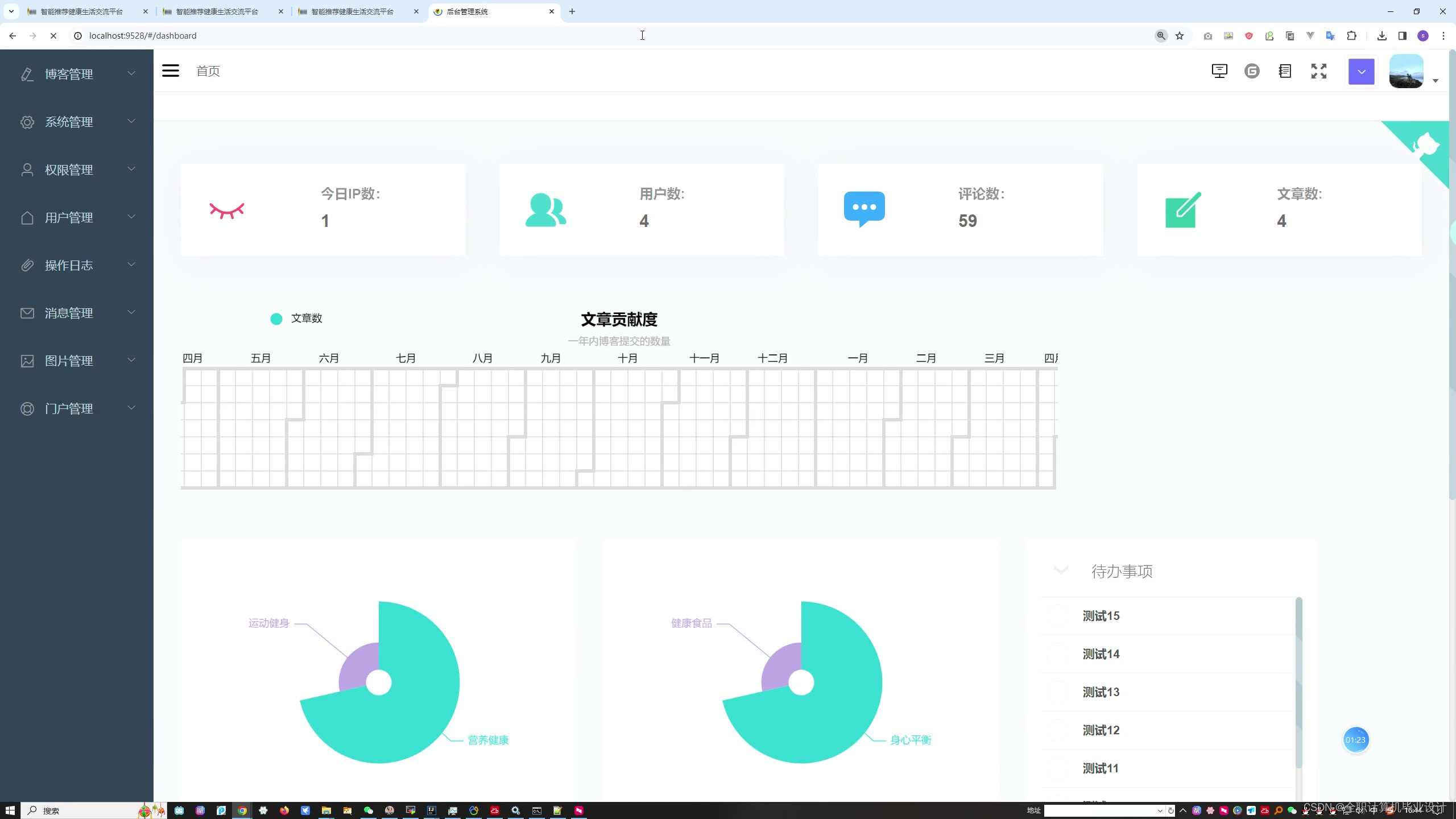1456x819 pixels.
Task: Click the browser back arrow
Action: point(13,36)
